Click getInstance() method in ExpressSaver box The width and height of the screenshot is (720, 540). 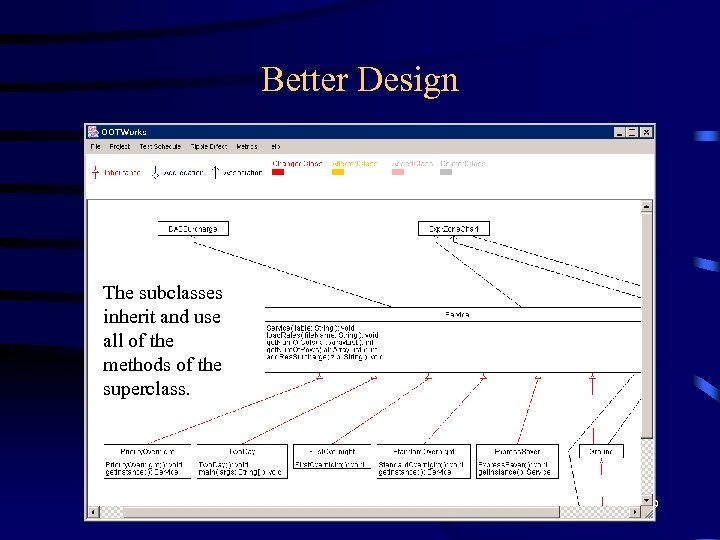514,472
